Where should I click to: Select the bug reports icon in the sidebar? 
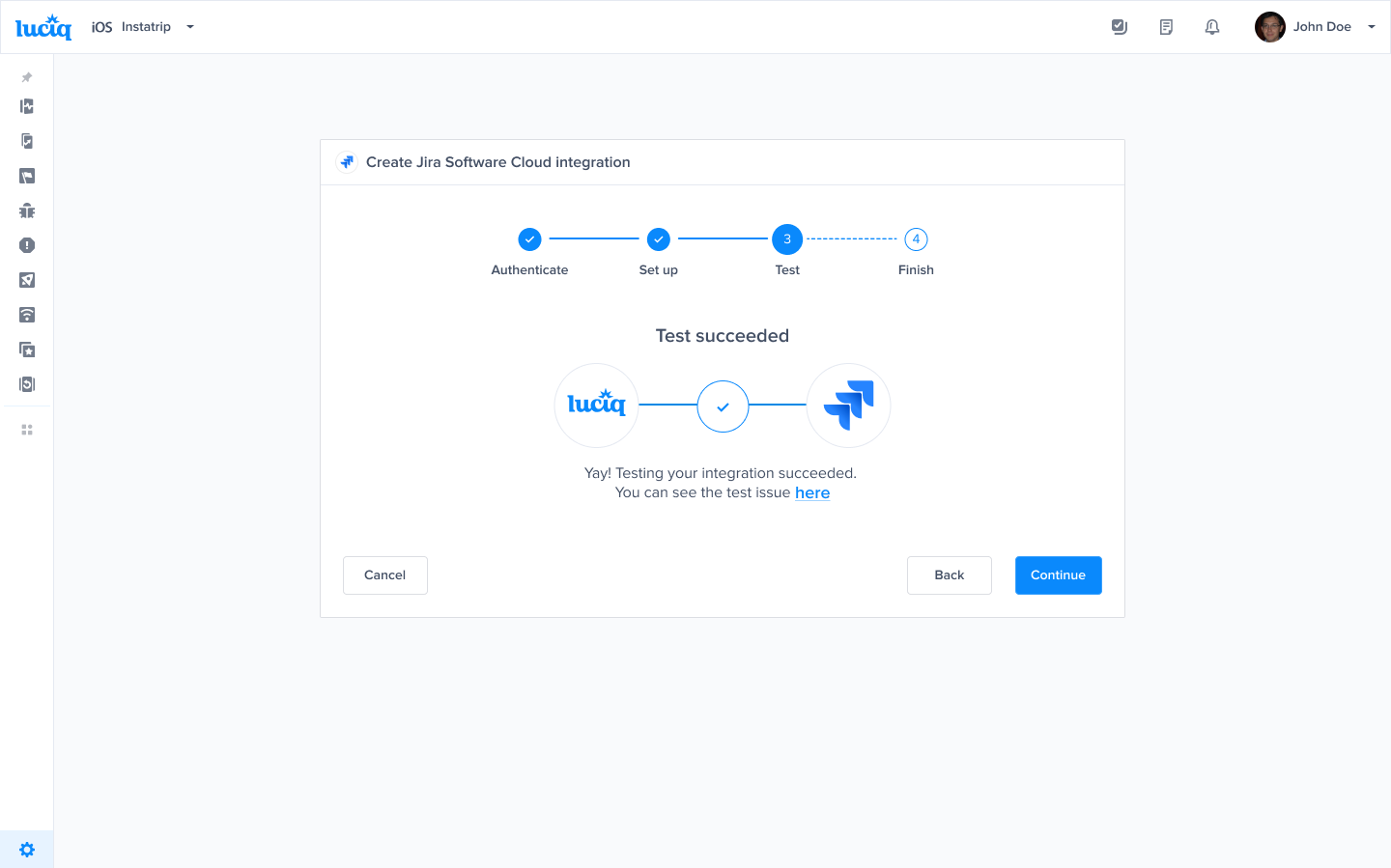[27, 210]
